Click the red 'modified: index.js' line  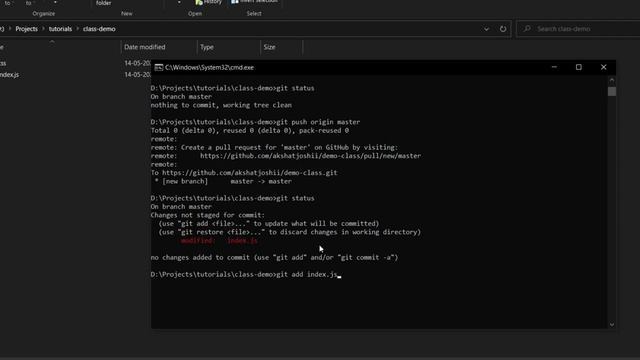[x=219, y=241]
